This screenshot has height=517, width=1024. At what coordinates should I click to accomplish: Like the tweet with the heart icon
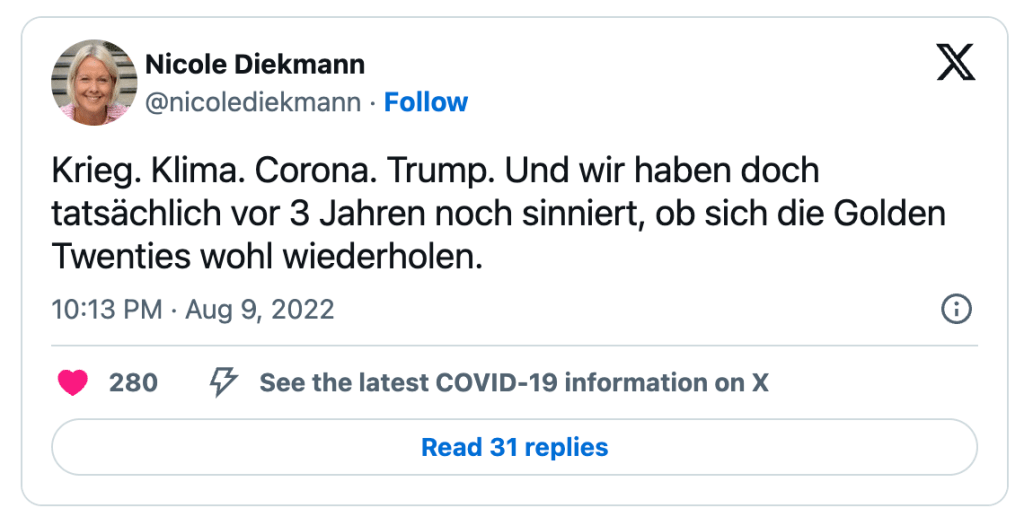click(73, 383)
